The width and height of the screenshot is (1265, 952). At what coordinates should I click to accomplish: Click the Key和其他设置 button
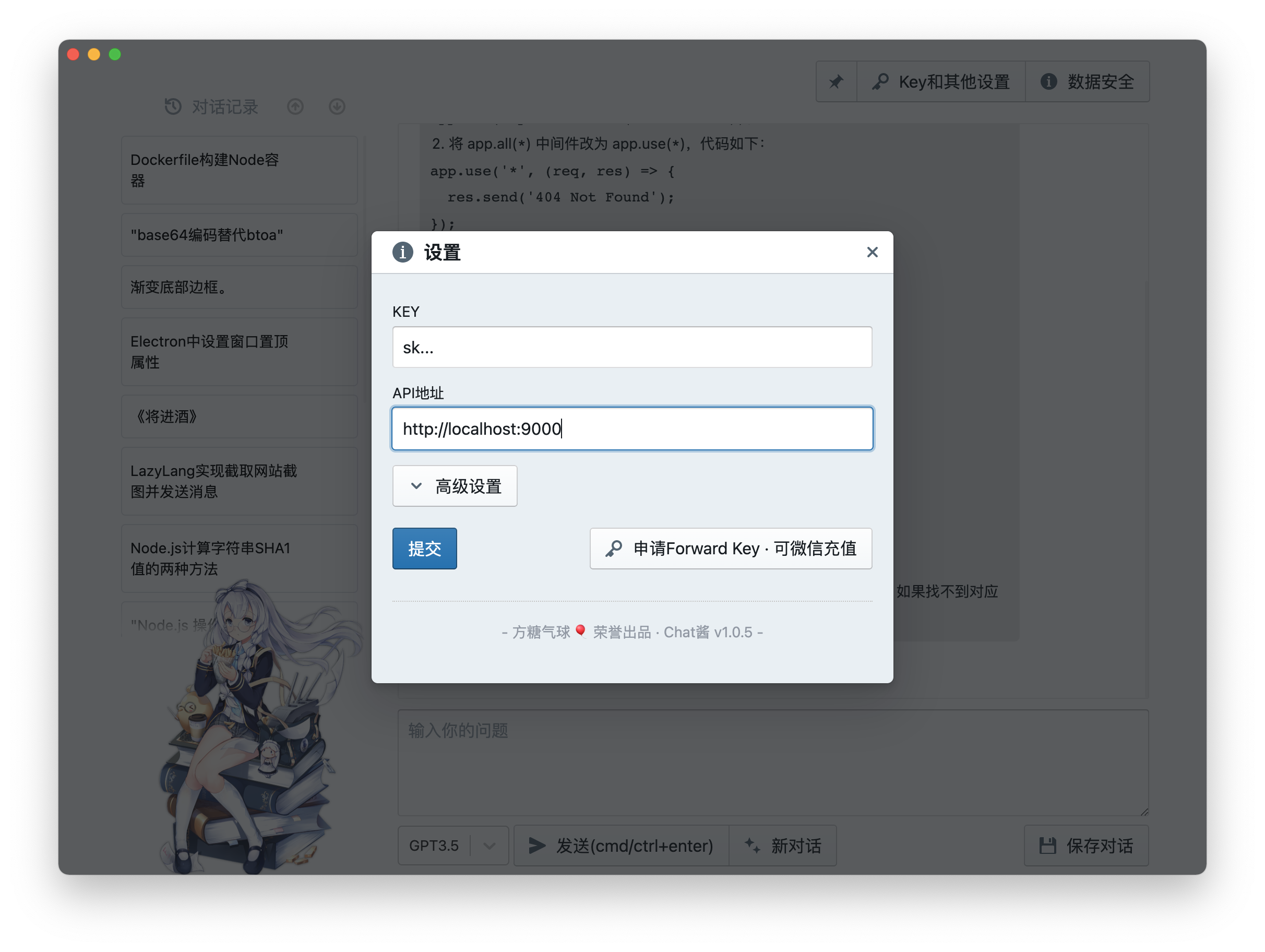coord(941,82)
